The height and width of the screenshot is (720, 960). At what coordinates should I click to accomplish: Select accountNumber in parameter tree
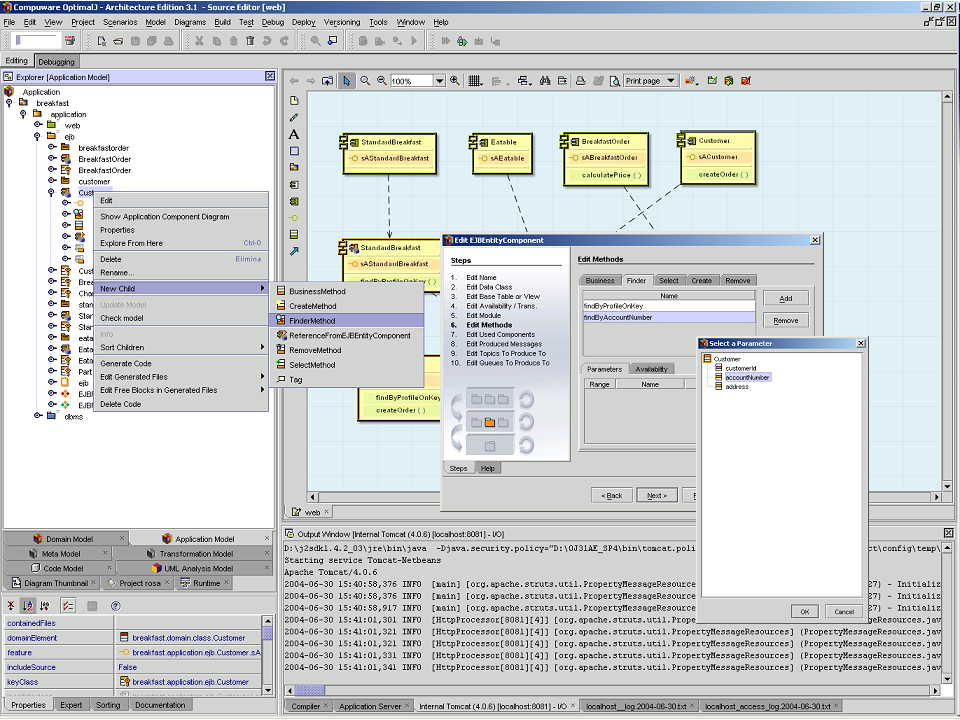coord(747,378)
